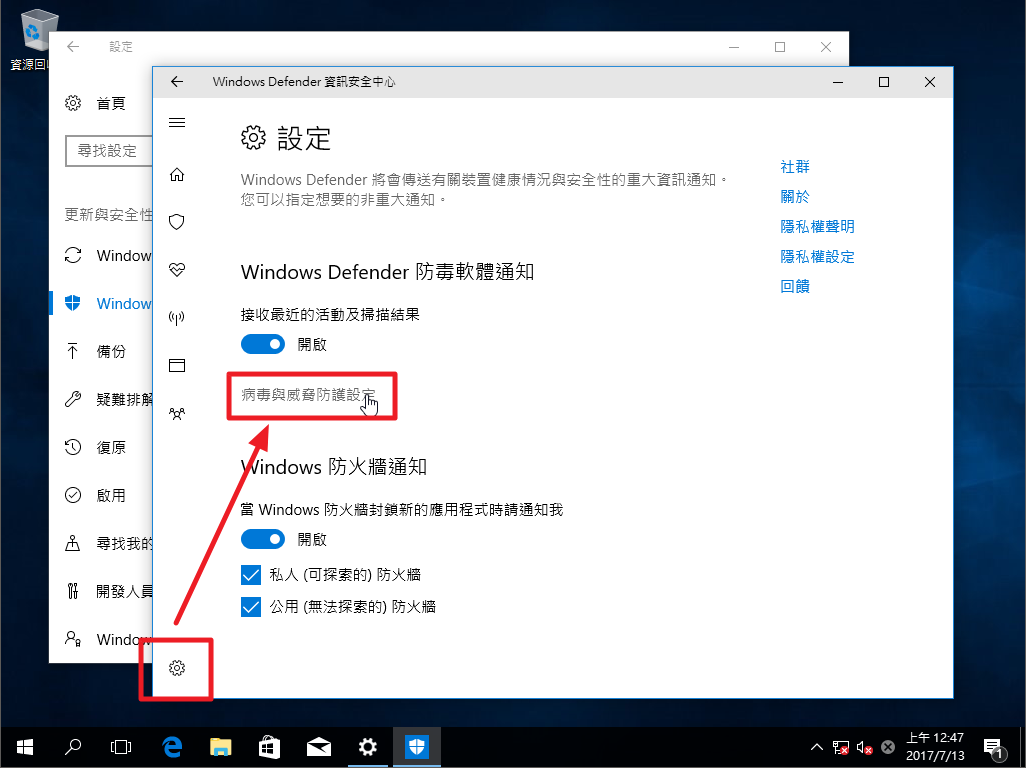Uncheck the 公用 (無法探索的) 防火牆 checkbox
Image resolution: width=1026 pixels, height=768 pixels.
251,606
